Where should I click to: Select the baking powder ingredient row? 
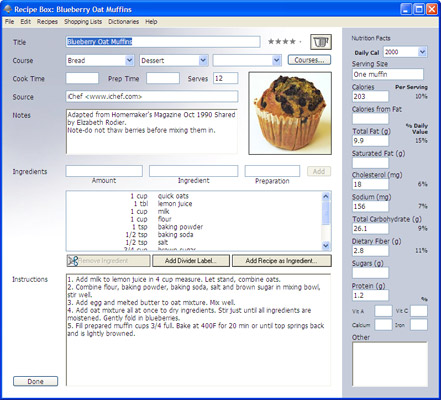(x=194, y=227)
